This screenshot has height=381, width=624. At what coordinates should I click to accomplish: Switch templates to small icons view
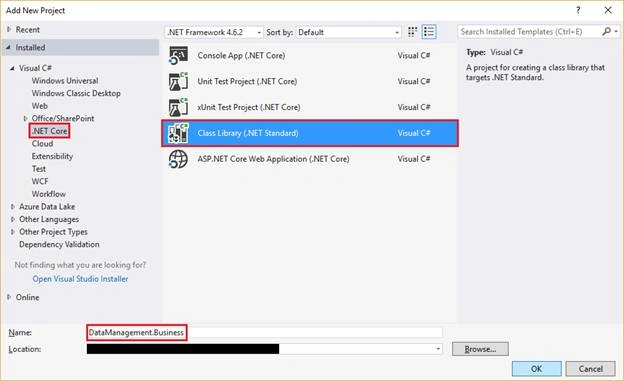tap(413, 32)
